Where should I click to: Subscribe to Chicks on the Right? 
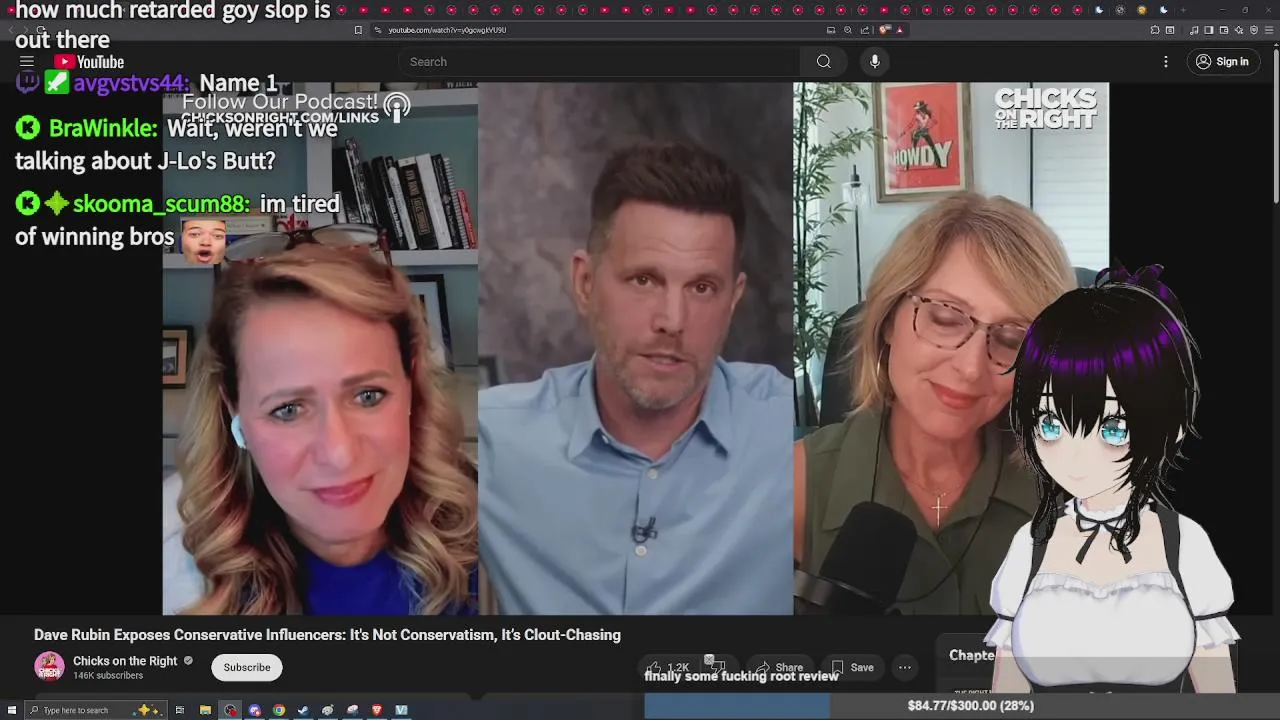pyautogui.click(x=247, y=667)
